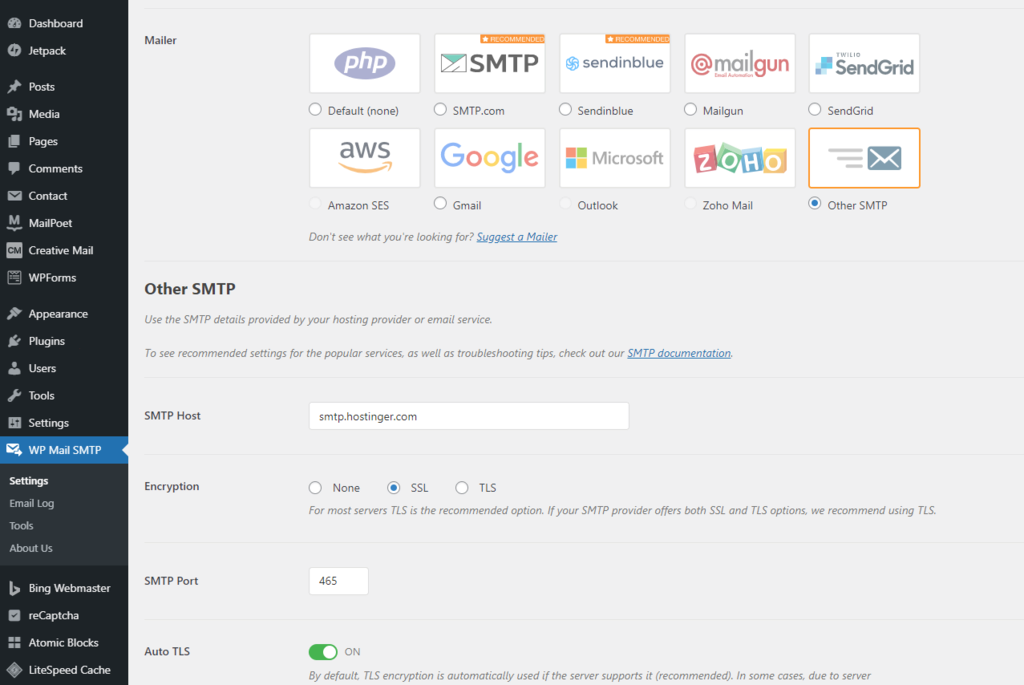Click the MailPoet M icon
The image size is (1024, 685).
coord(14,223)
